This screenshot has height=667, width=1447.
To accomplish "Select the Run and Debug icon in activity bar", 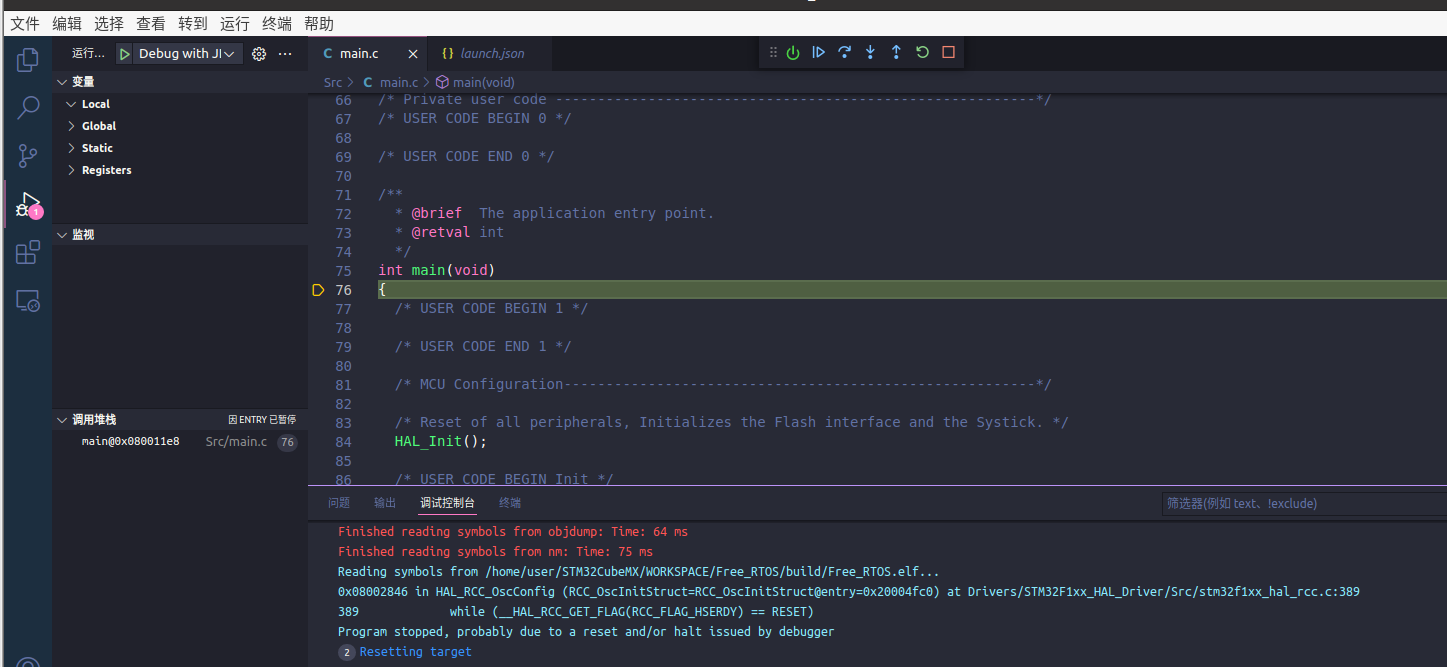I will point(27,204).
